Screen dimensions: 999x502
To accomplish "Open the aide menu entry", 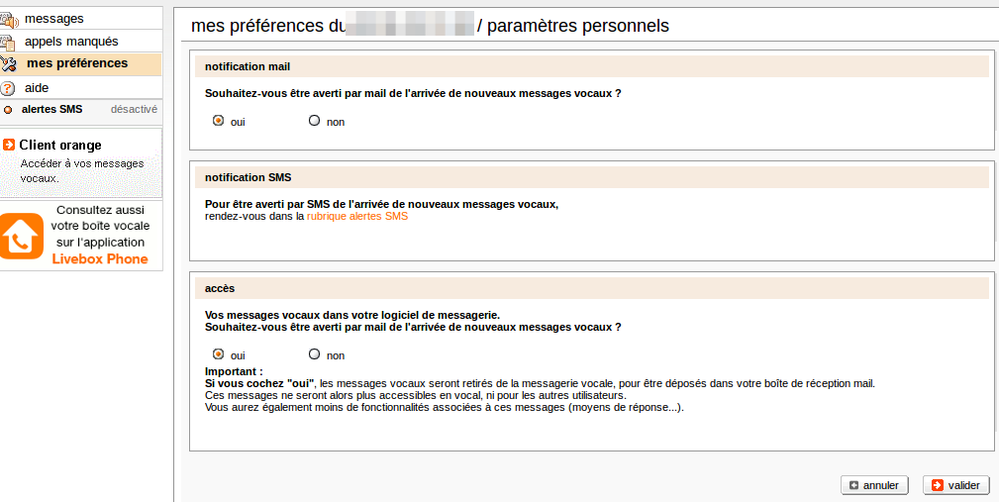I will (x=37, y=88).
